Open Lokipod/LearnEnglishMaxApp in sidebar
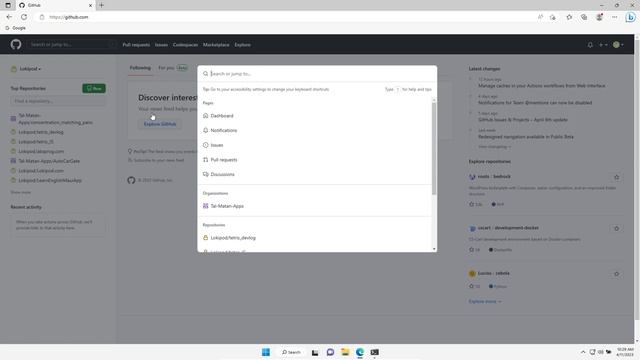 point(50,180)
